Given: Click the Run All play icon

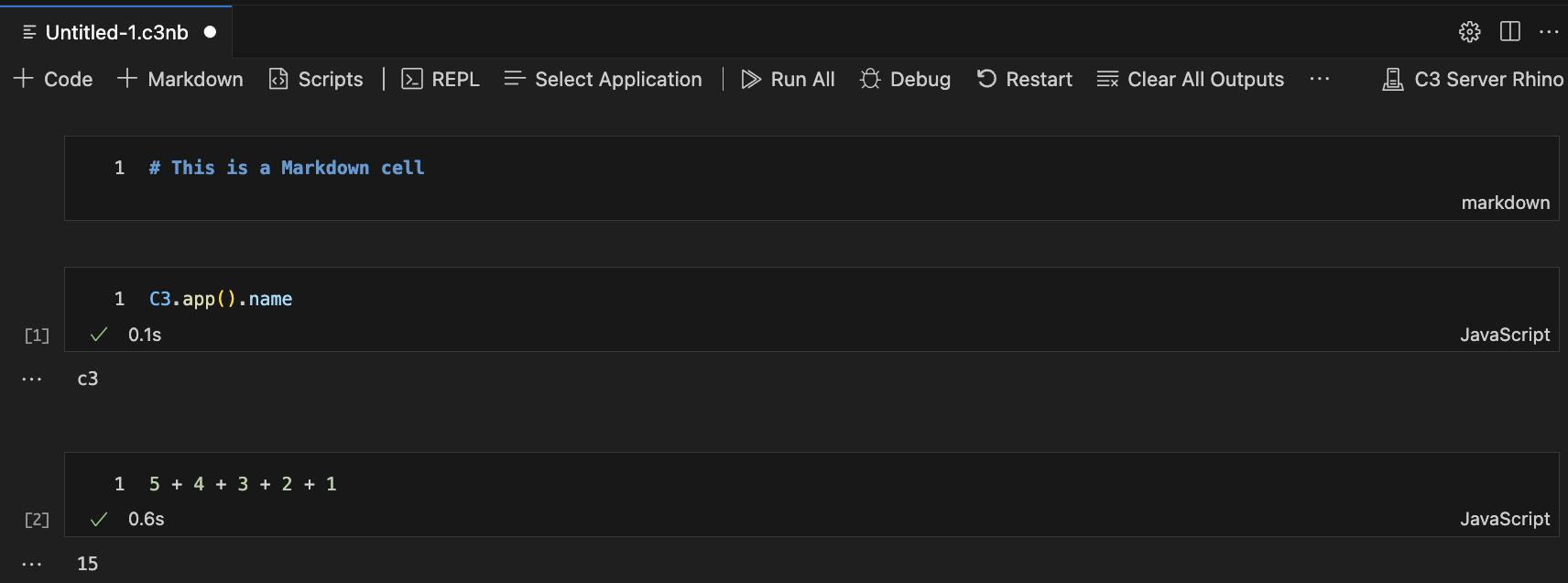Looking at the screenshot, I should click(x=751, y=80).
